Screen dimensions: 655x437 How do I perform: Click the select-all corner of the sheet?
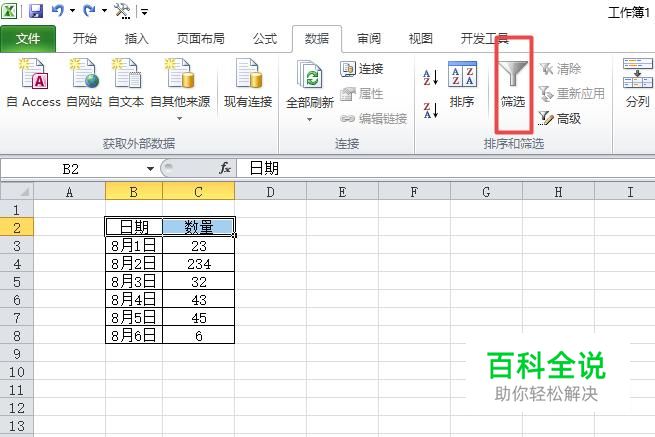point(17,192)
